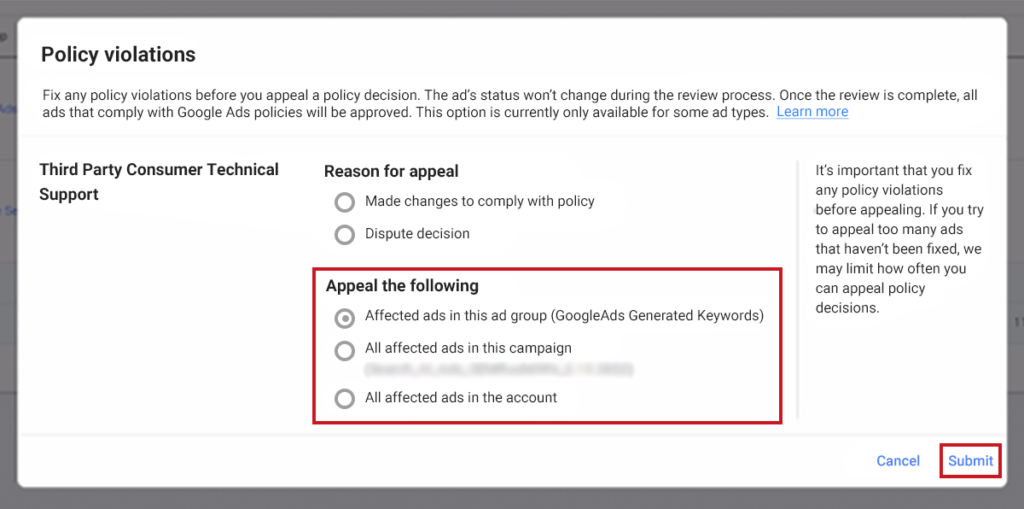
Task: Open the 'Learn more' link
Action: click(812, 112)
